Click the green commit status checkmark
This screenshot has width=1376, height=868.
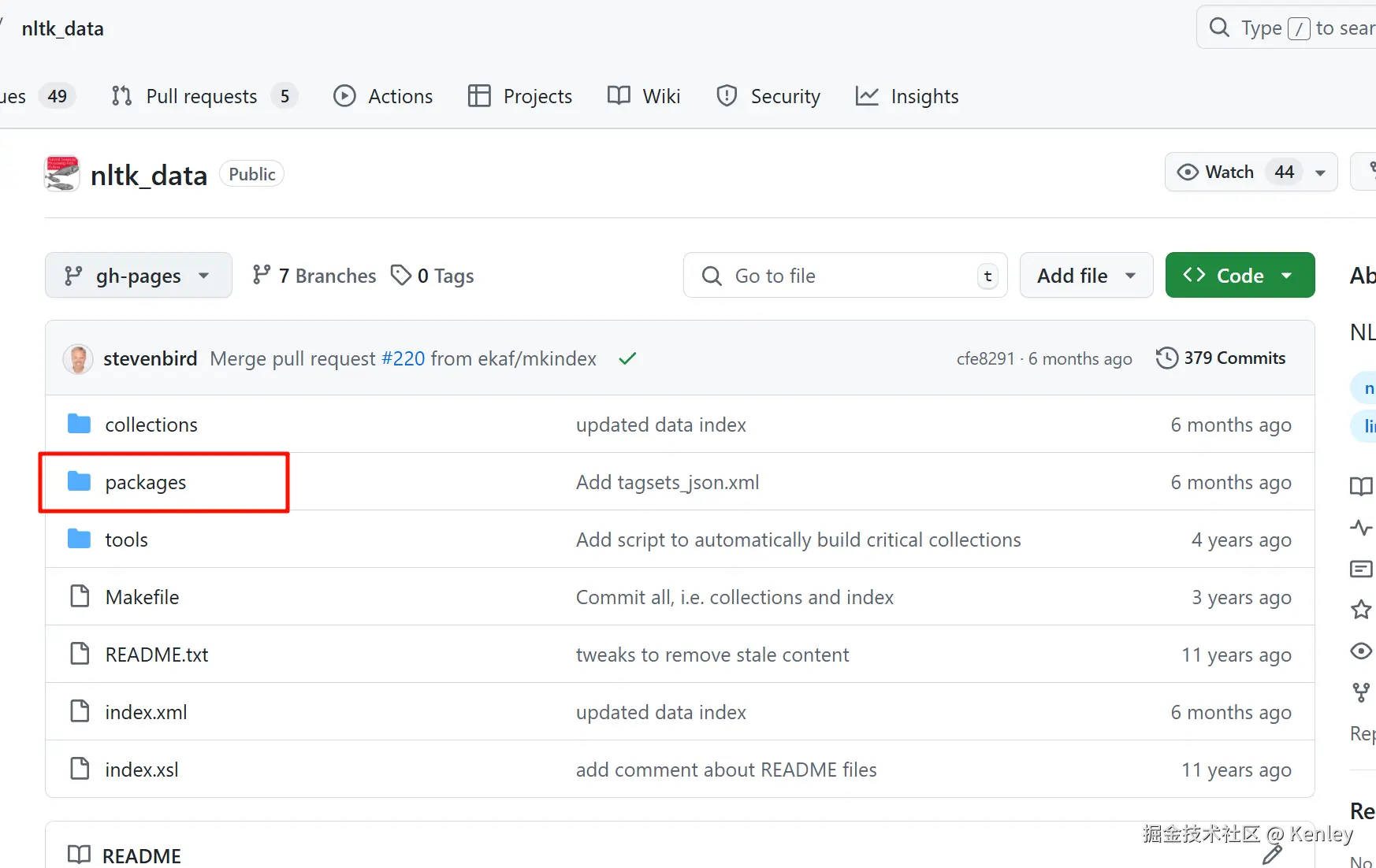tap(627, 359)
